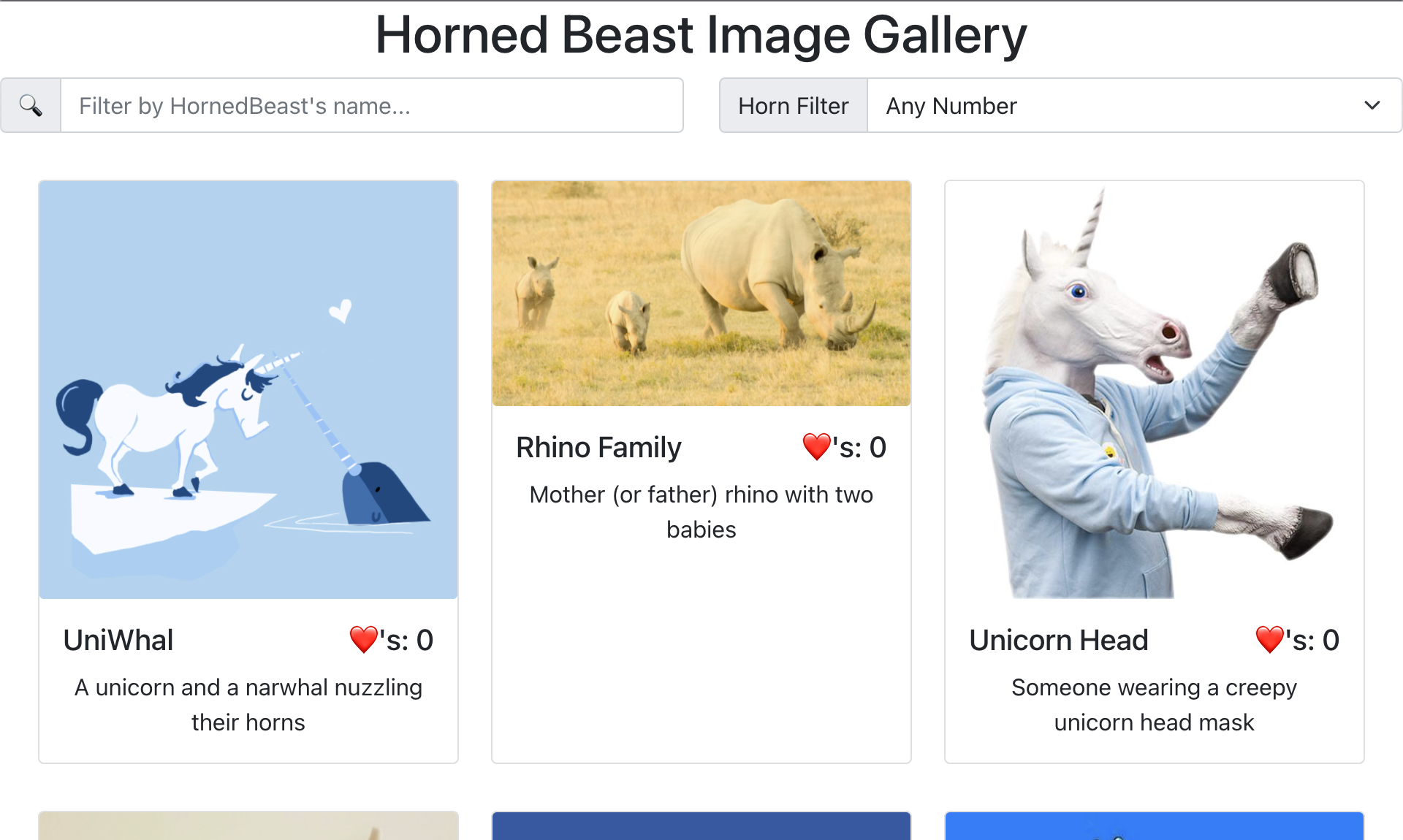1403x840 pixels.
Task: Click the magnifying glass search icon
Action: click(31, 106)
